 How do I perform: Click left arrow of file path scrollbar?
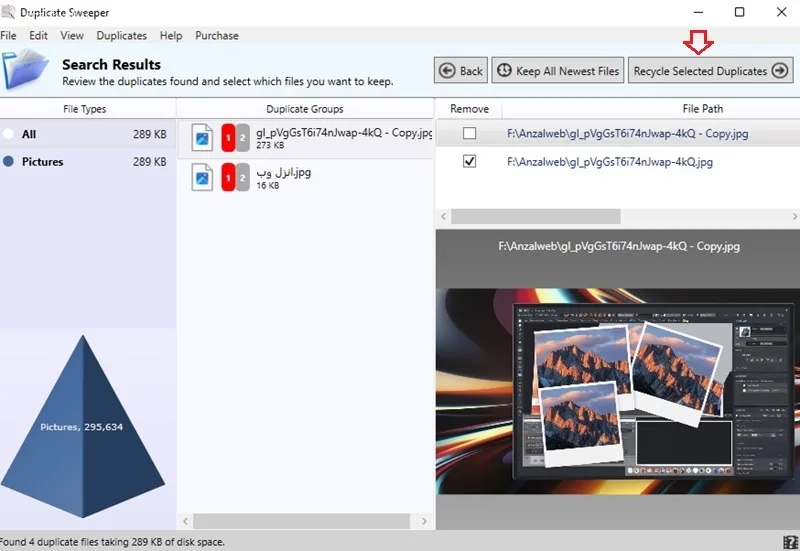click(443, 216)
